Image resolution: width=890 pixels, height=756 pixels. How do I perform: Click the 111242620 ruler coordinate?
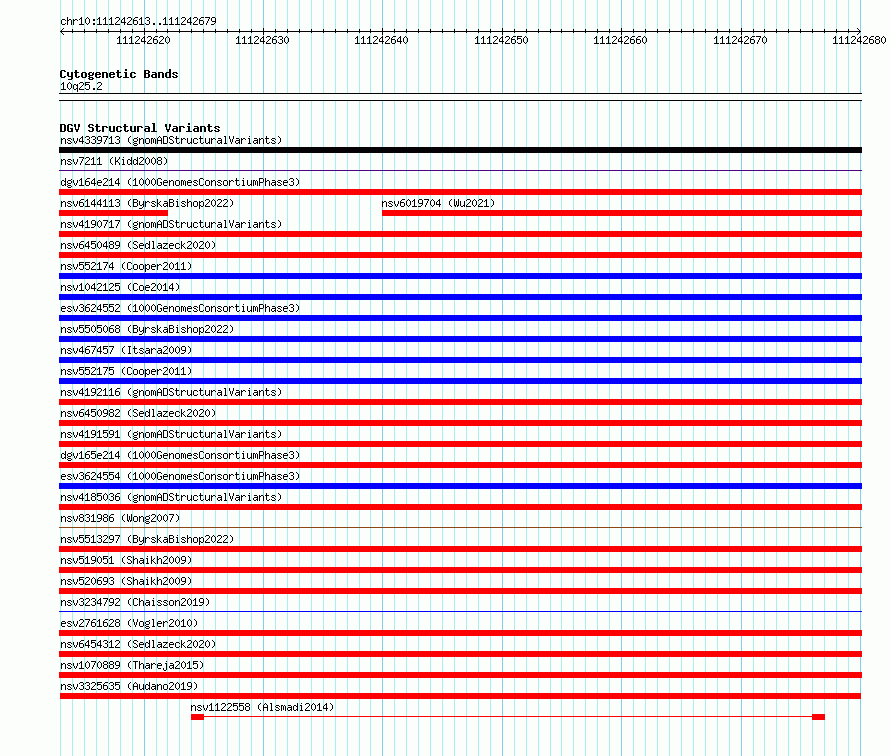pyautogui.click(x=143, y=40)
